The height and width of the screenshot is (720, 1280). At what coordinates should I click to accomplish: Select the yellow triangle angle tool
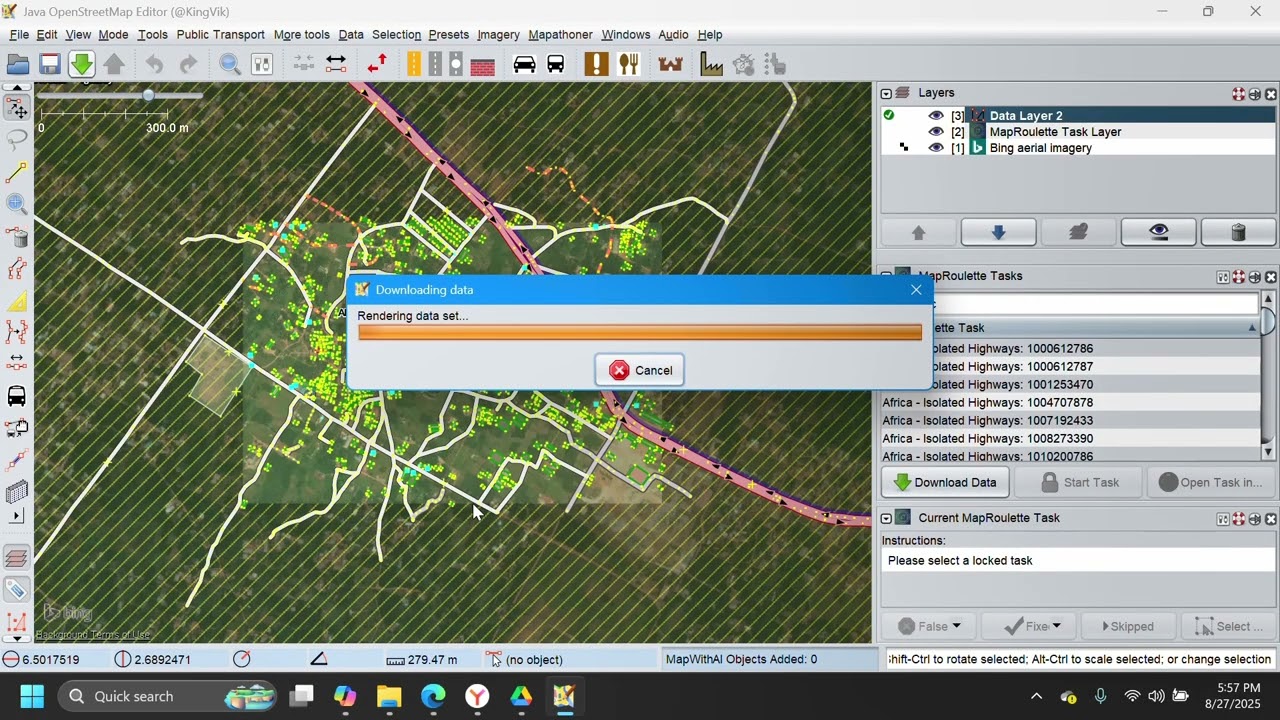pyautogui.click(x=17, y=300)
